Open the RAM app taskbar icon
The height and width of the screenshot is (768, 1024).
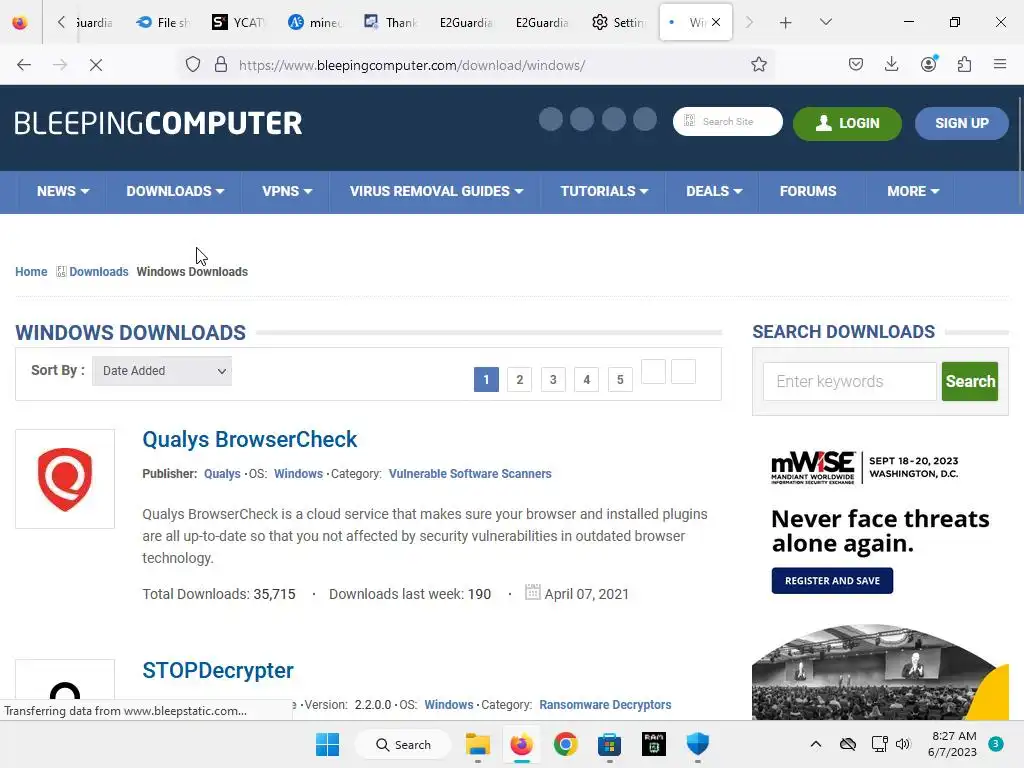pos(654,744)
